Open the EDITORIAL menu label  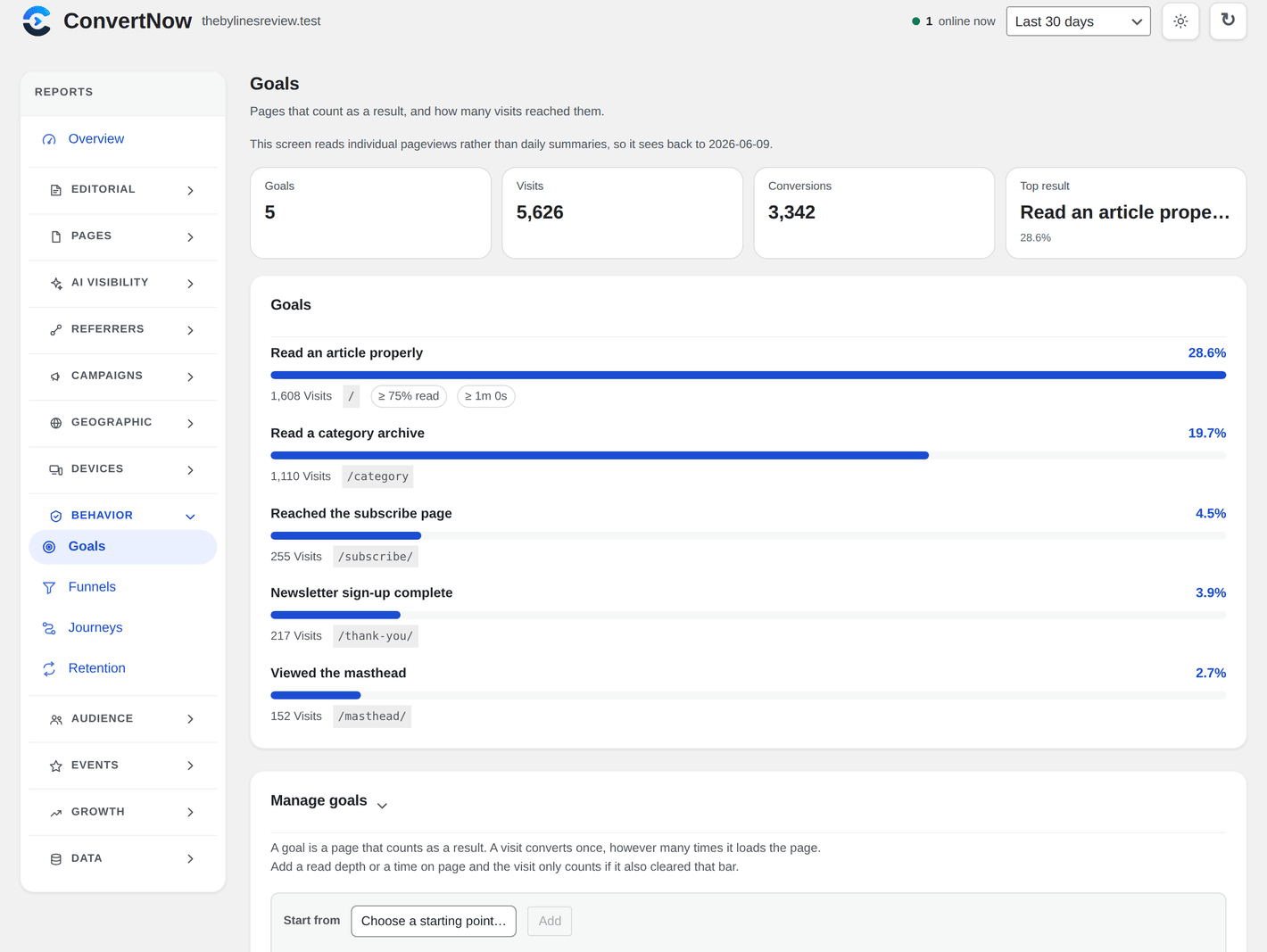pos(104,189)
